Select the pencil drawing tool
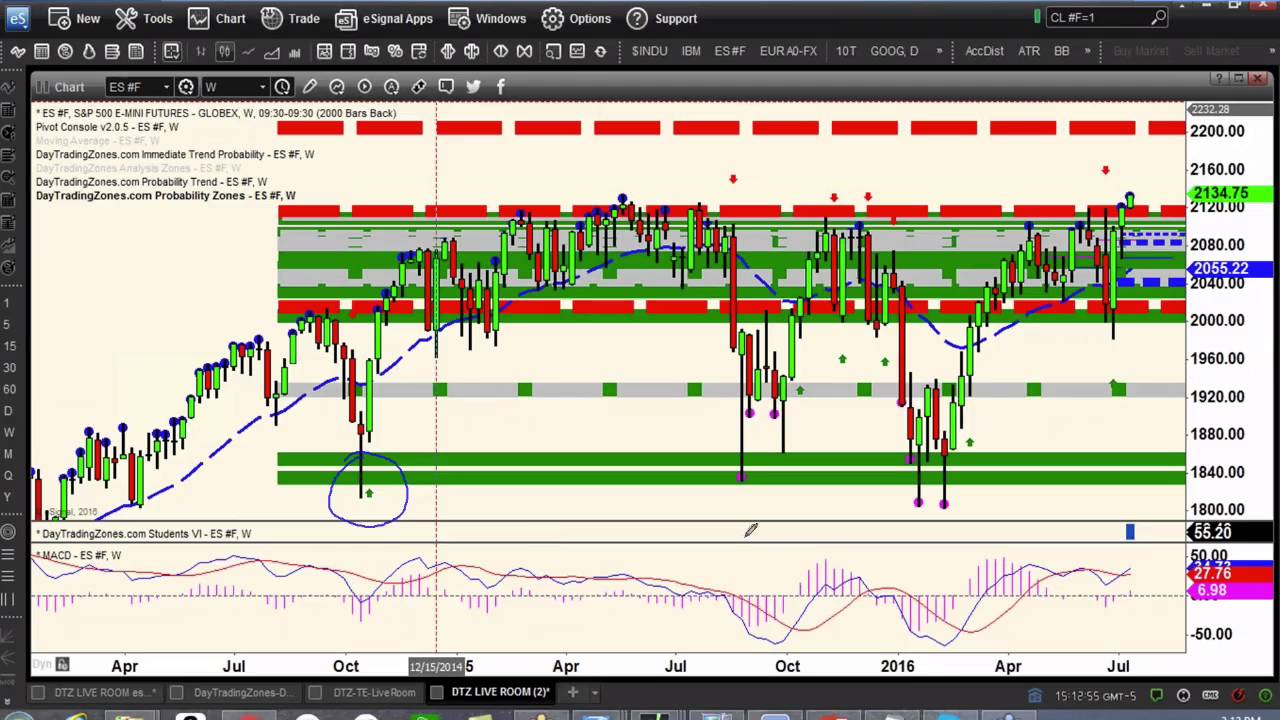 tap(310, 87)
